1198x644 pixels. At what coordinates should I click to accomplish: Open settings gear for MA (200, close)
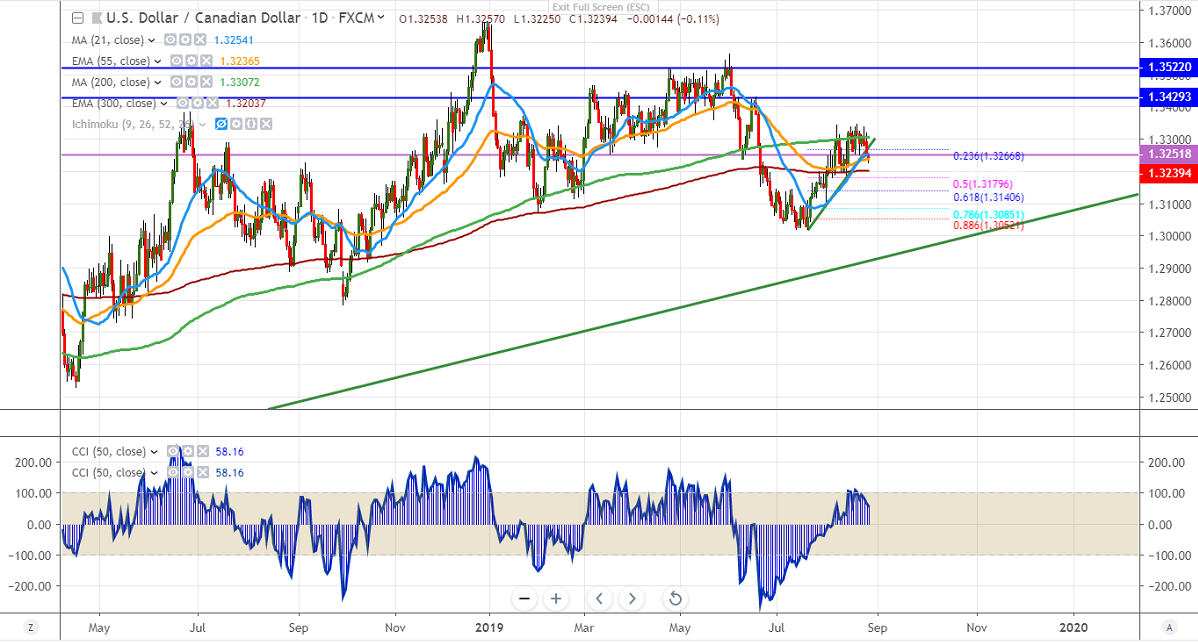(x=190, y=82)
